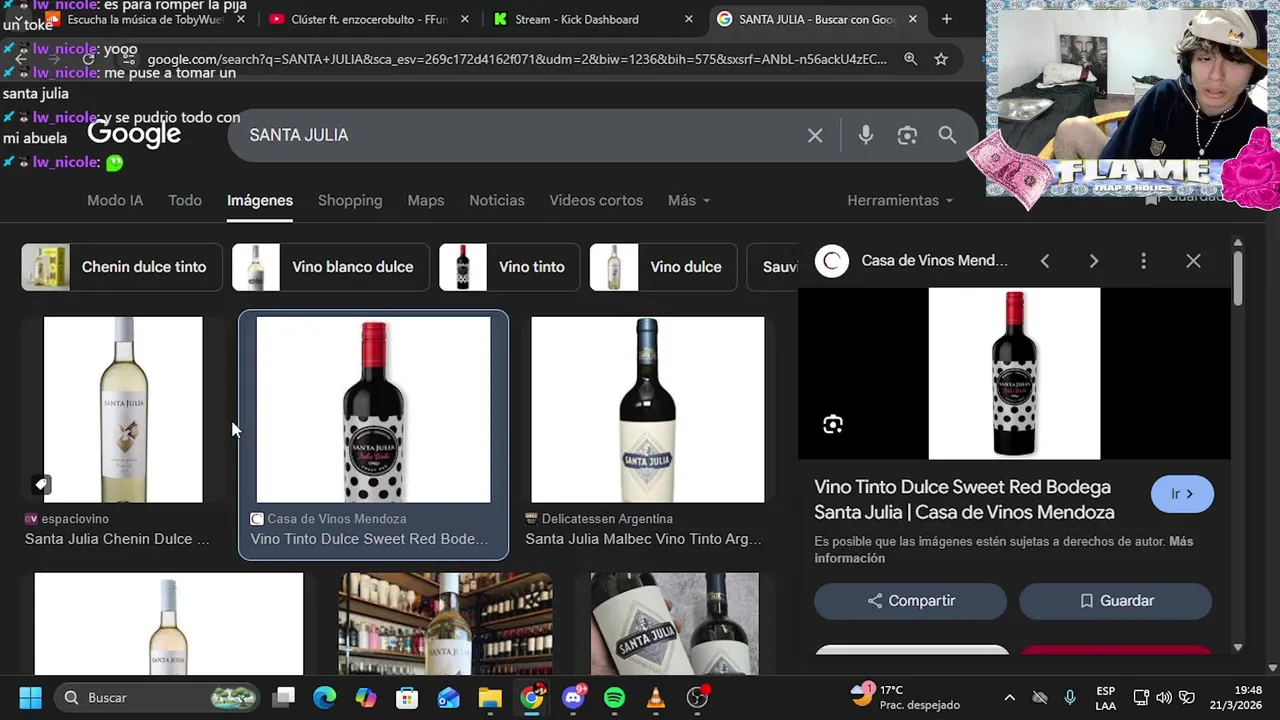This screenshot has width=1280, height=720.
Task: Open Task View from the taskbar
Action: pos(284,697)
